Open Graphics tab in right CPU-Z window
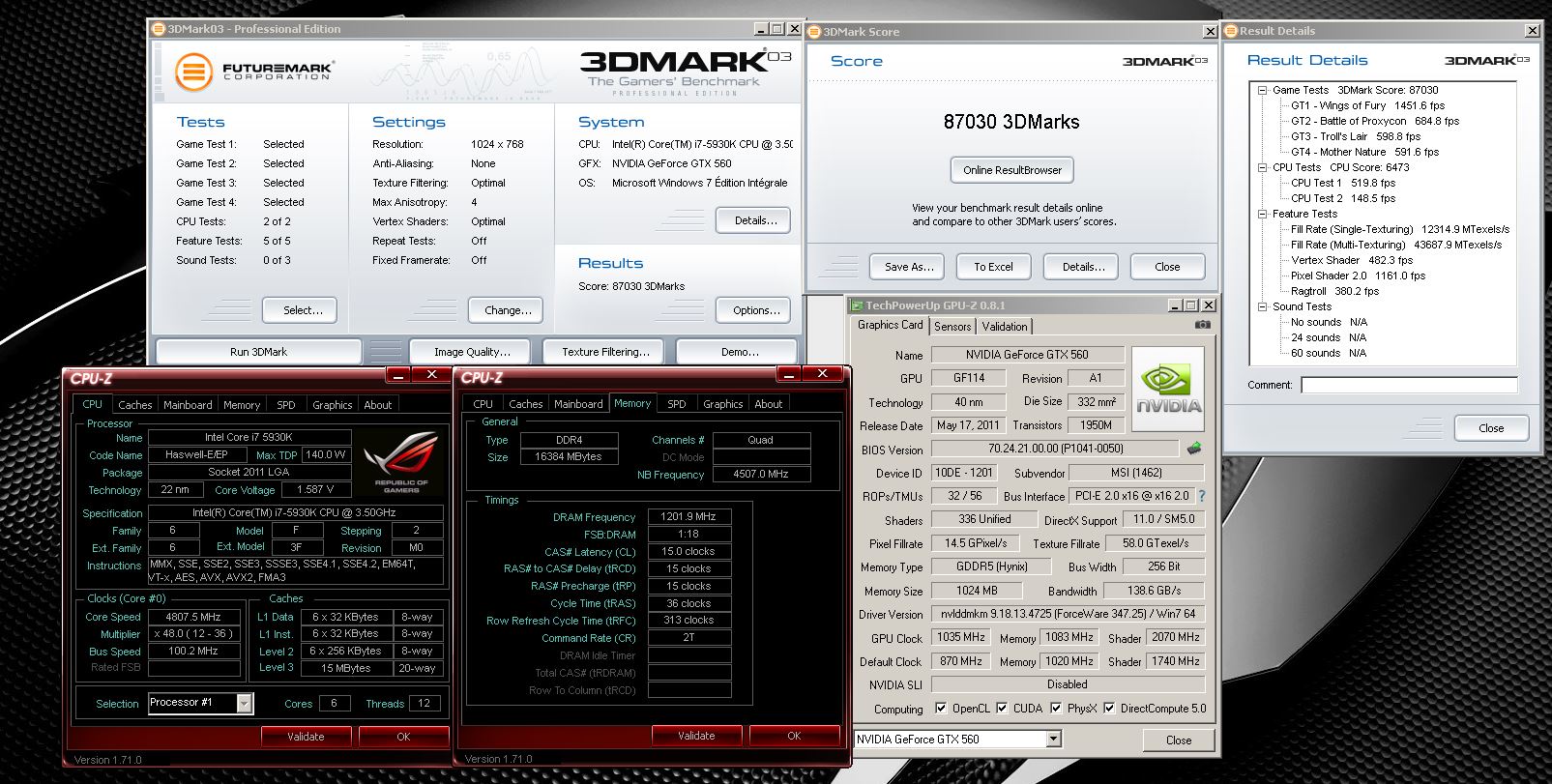The width and height of the screenshot is (1552, 784). coord(723,404)
